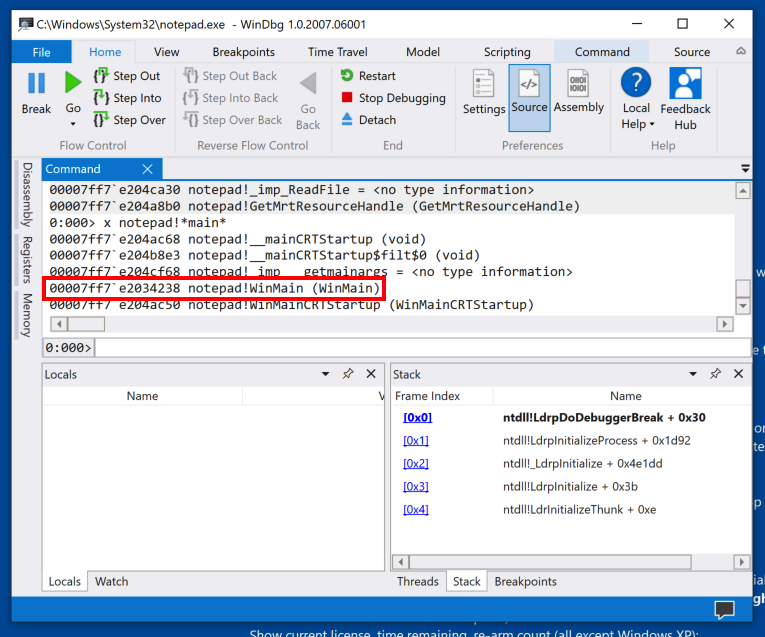Viewport: 765px width, 637px height.
Task: Close the Stack panel
Action: point(739,374)
